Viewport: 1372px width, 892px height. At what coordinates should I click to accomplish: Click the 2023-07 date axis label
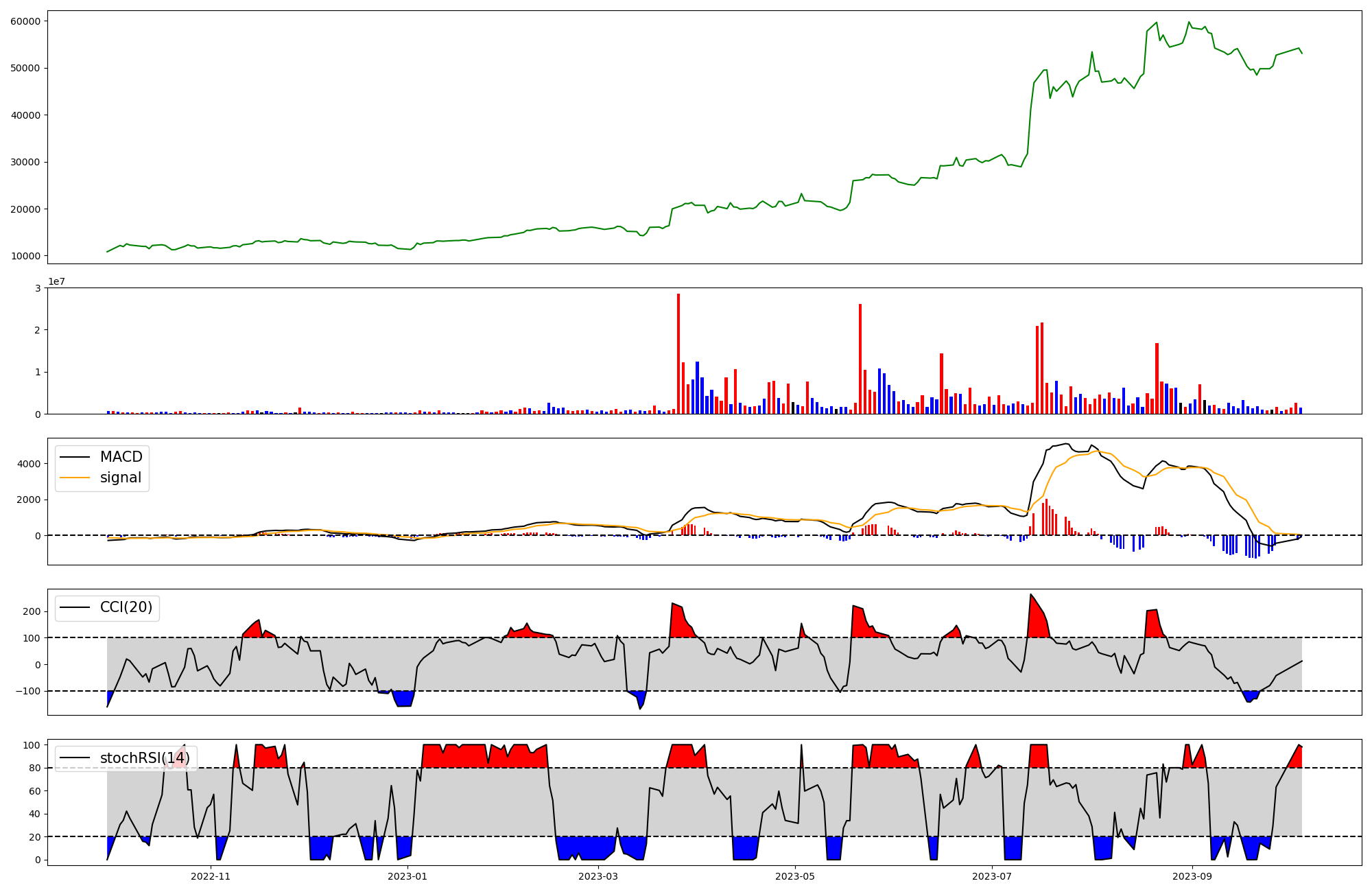tap(993, 876)
